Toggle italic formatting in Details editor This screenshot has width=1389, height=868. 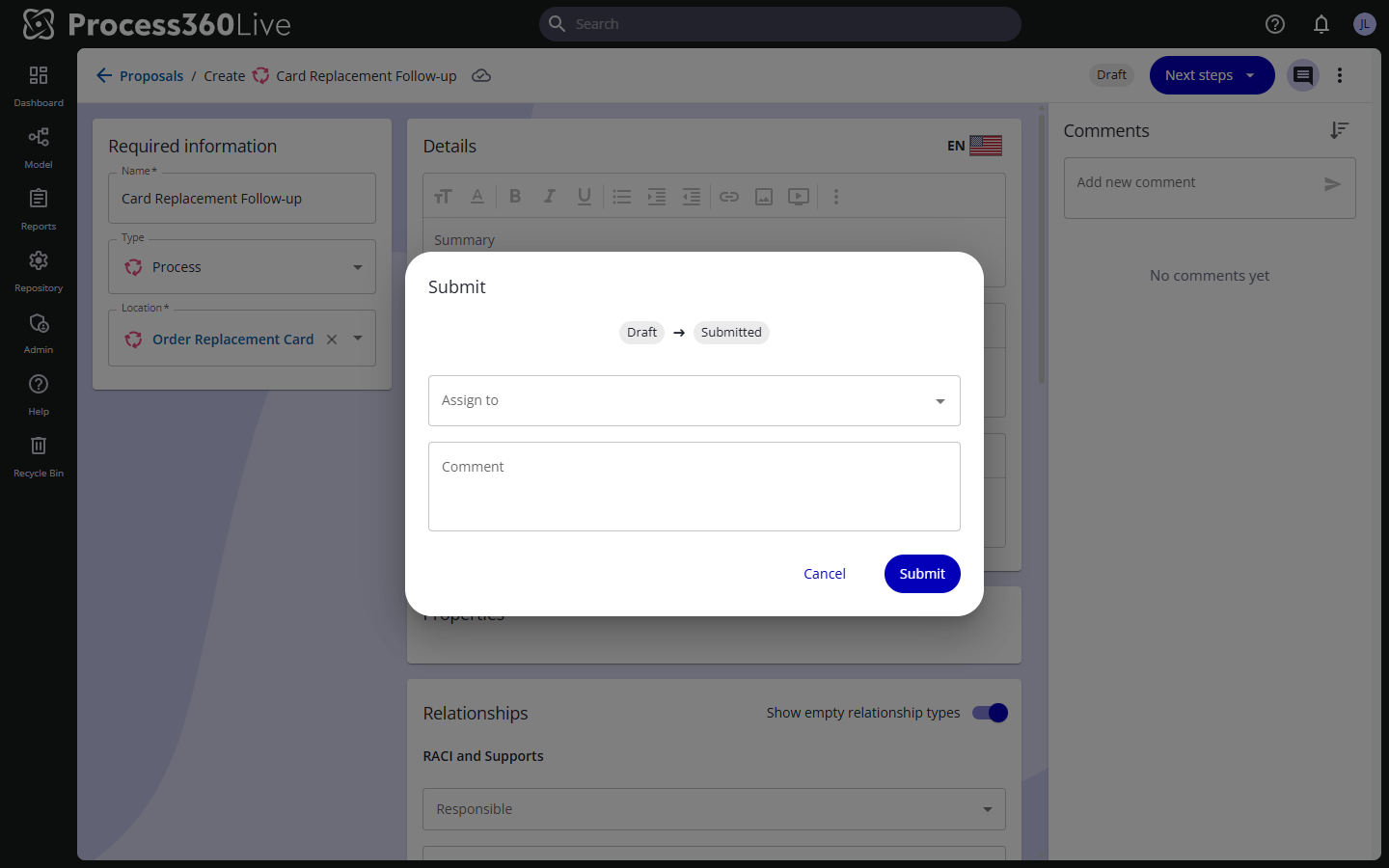(x=549, y=197)
